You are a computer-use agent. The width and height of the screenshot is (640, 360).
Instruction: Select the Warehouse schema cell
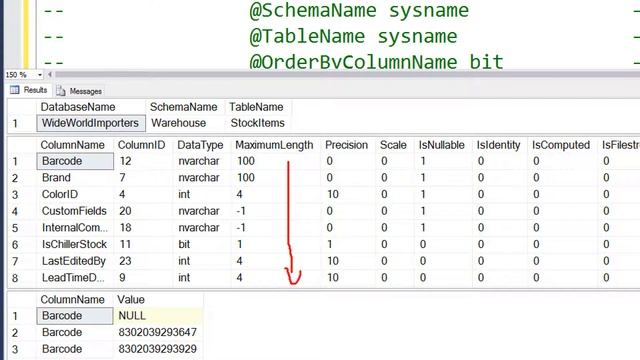185,123
